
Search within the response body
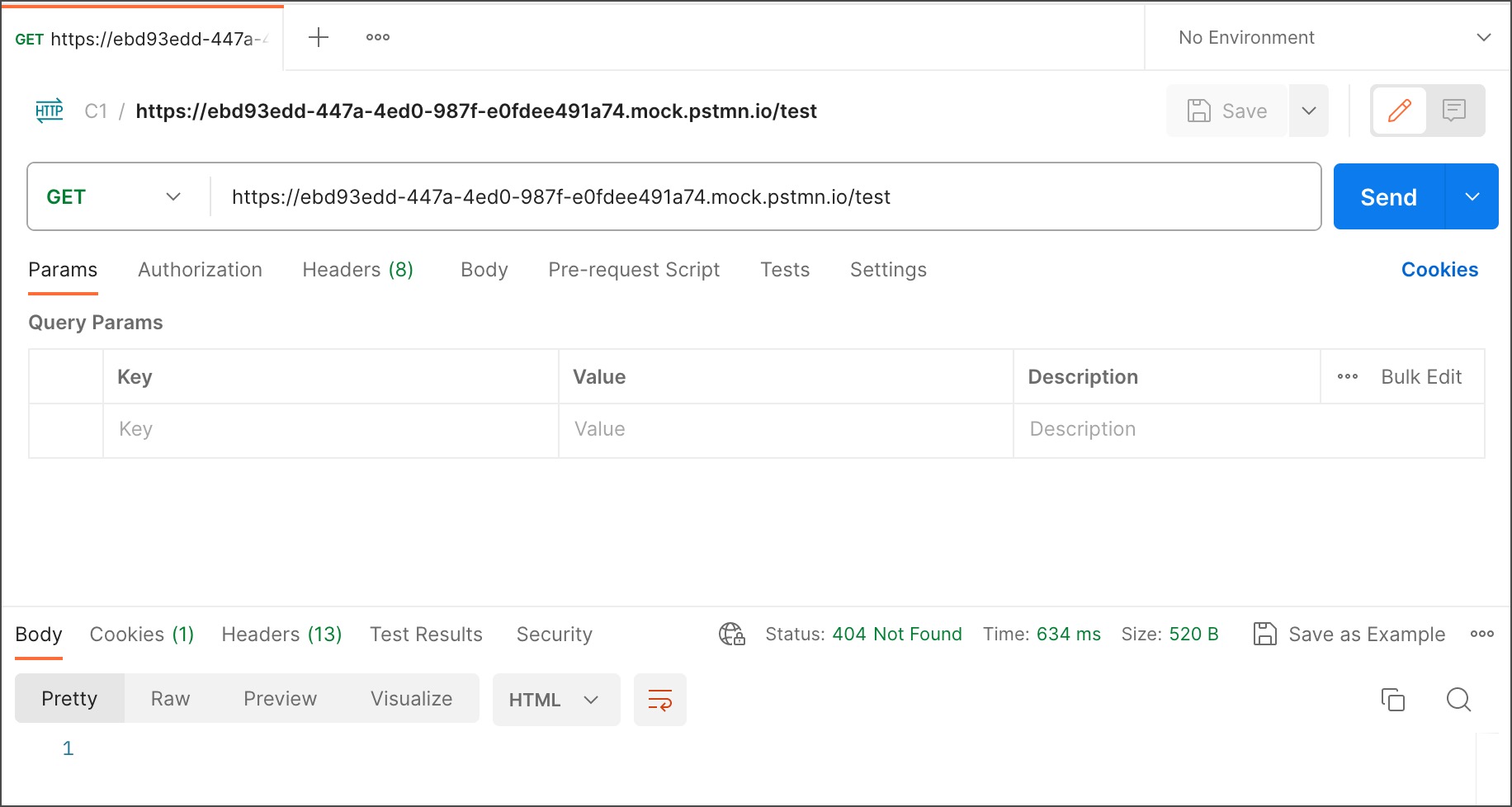(x=1458, y=699)
